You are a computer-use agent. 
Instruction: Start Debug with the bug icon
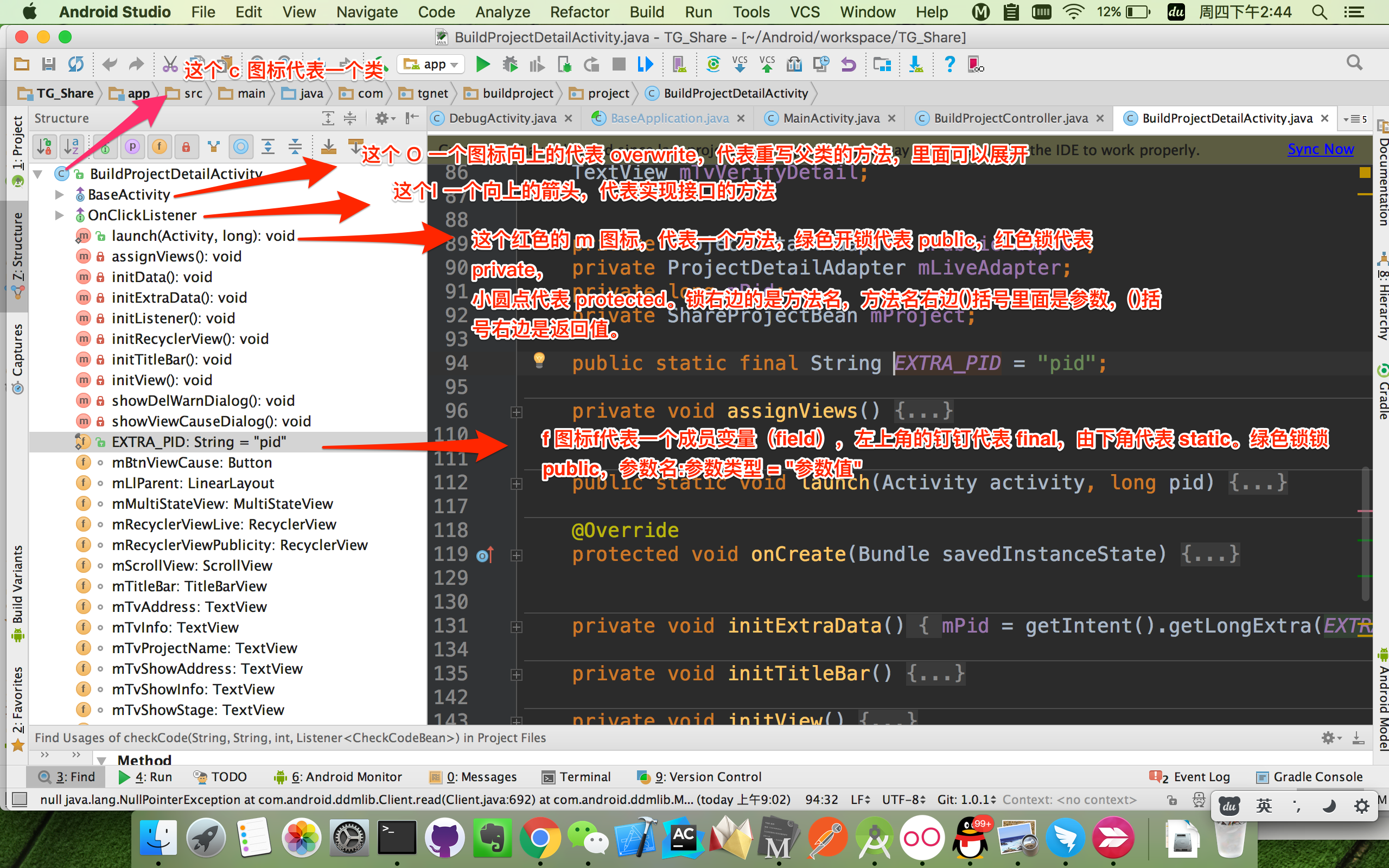[509, 63]
